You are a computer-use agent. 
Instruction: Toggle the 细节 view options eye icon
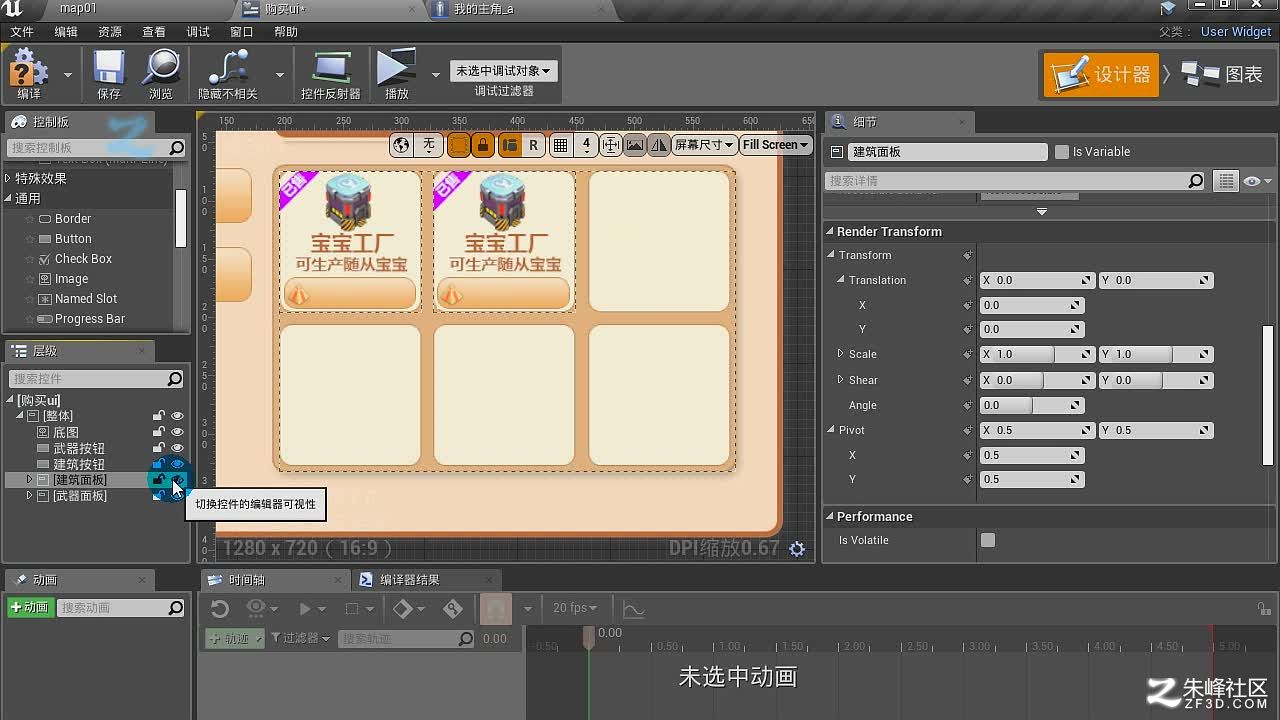pos(1257,181)
